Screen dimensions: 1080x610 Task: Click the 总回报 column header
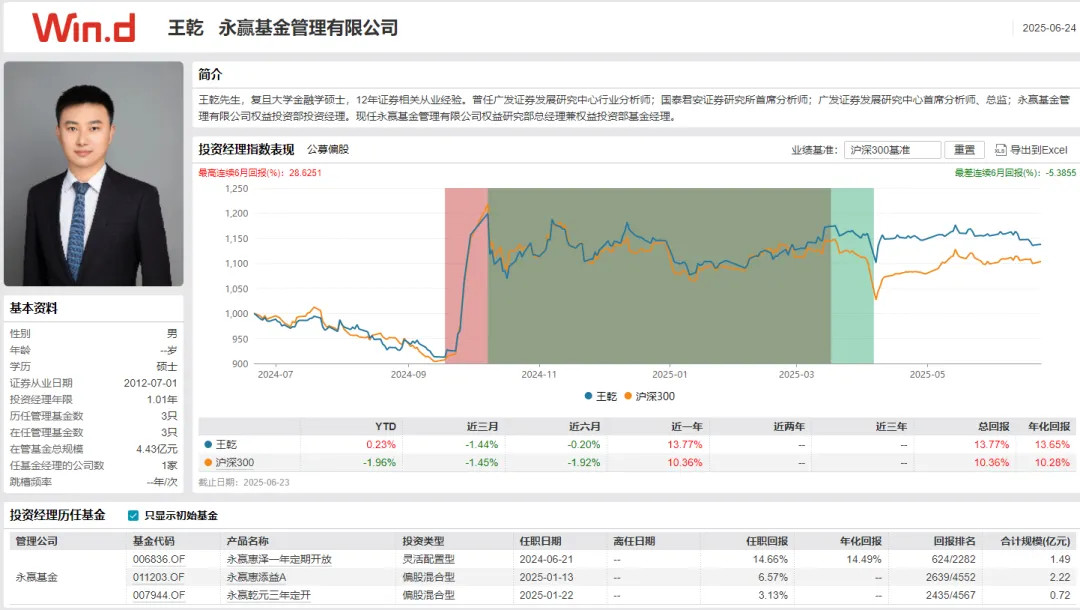click(x=994, y=426)
